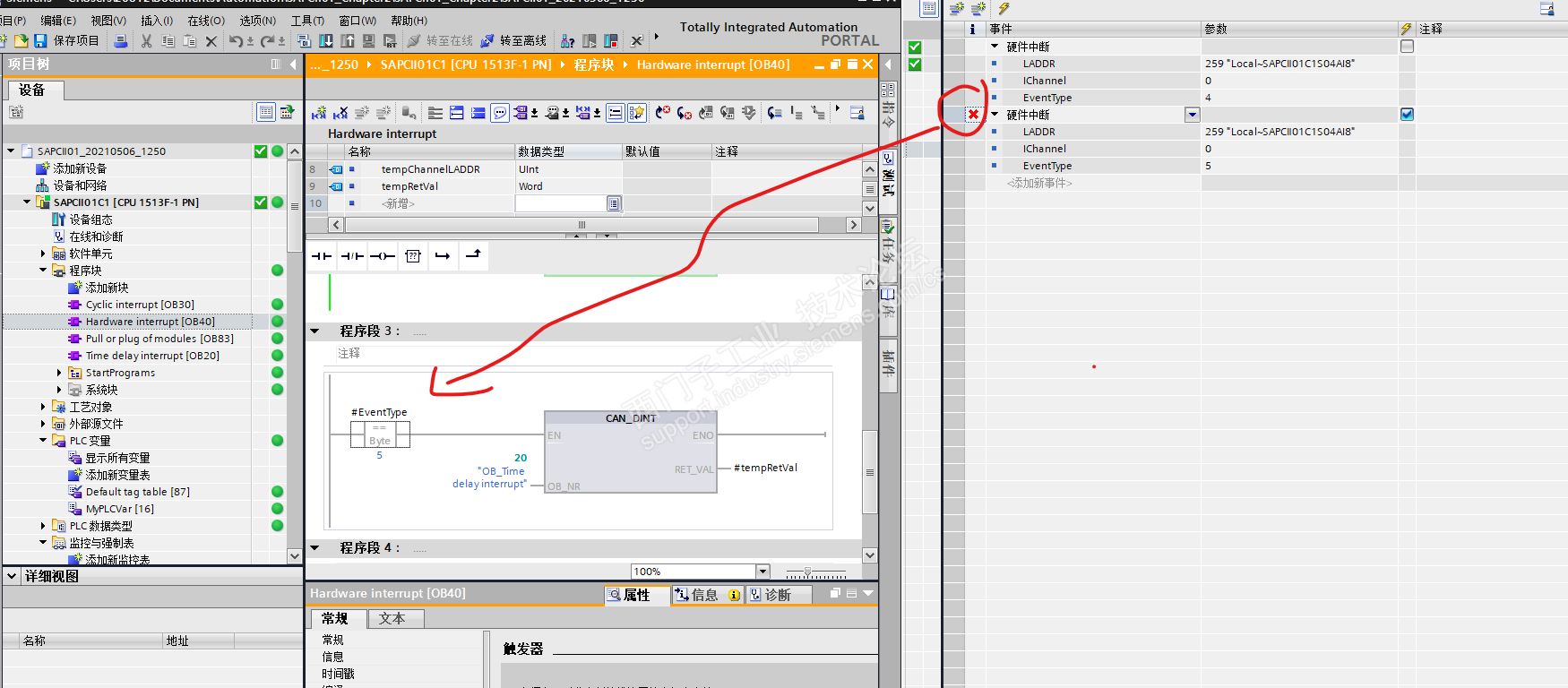Delete network icon in block editor toolbar

340,113
